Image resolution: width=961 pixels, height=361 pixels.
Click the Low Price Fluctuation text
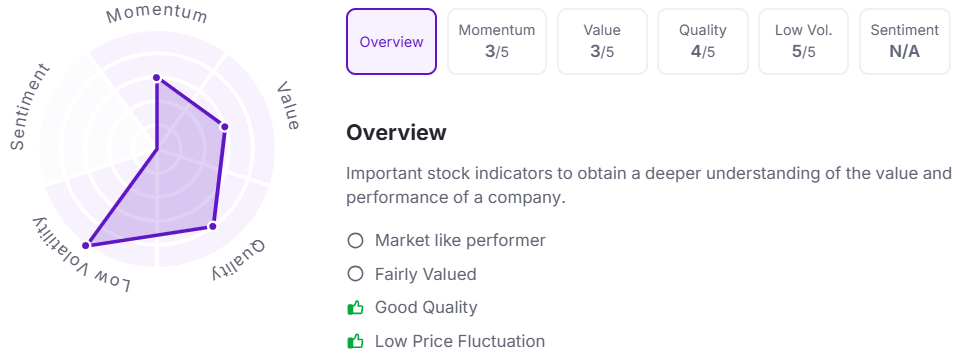tap(460, 341)
